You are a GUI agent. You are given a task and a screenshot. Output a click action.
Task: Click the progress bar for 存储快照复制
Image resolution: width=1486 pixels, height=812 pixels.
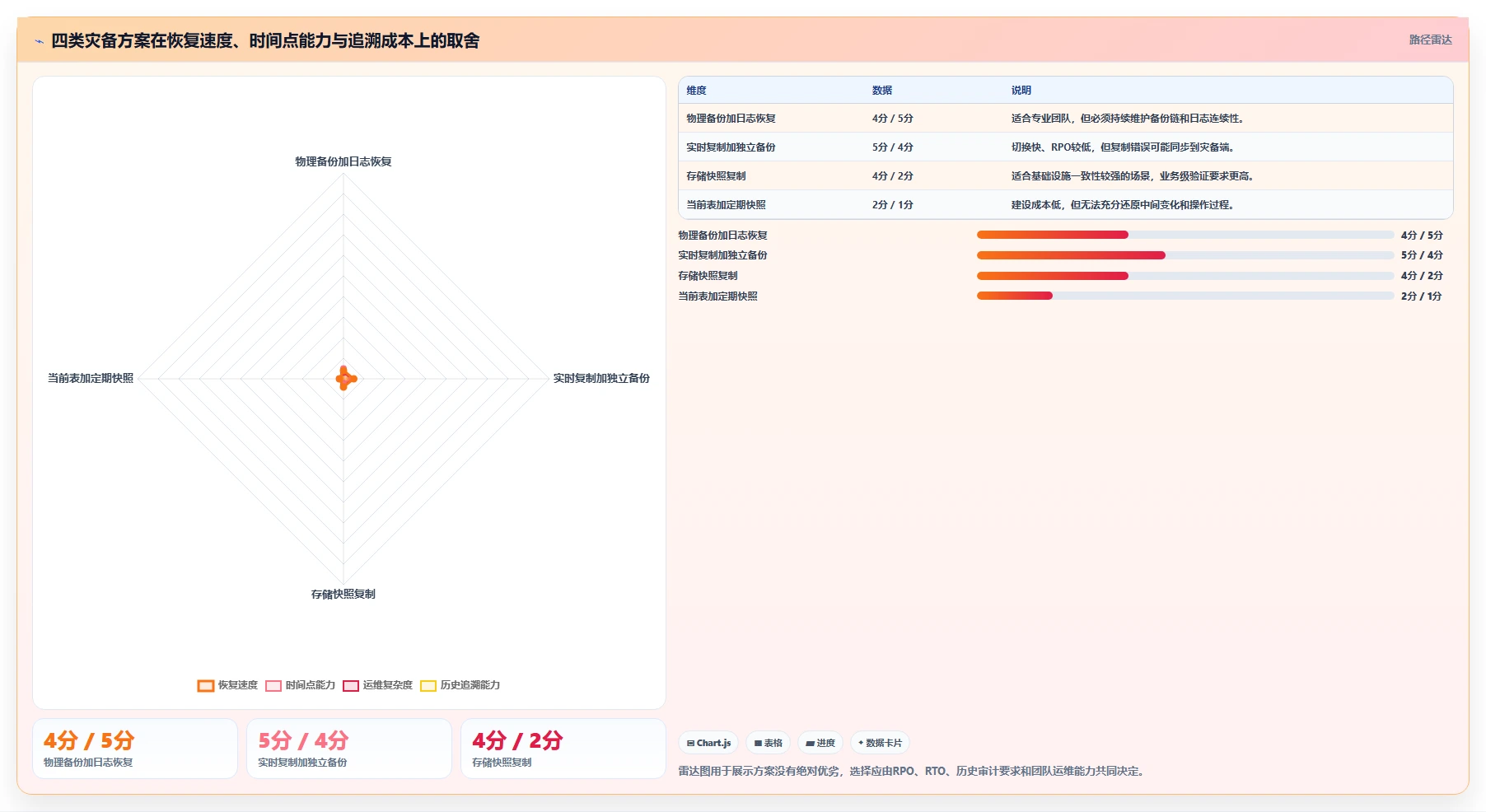click(x=1185, y=276)
